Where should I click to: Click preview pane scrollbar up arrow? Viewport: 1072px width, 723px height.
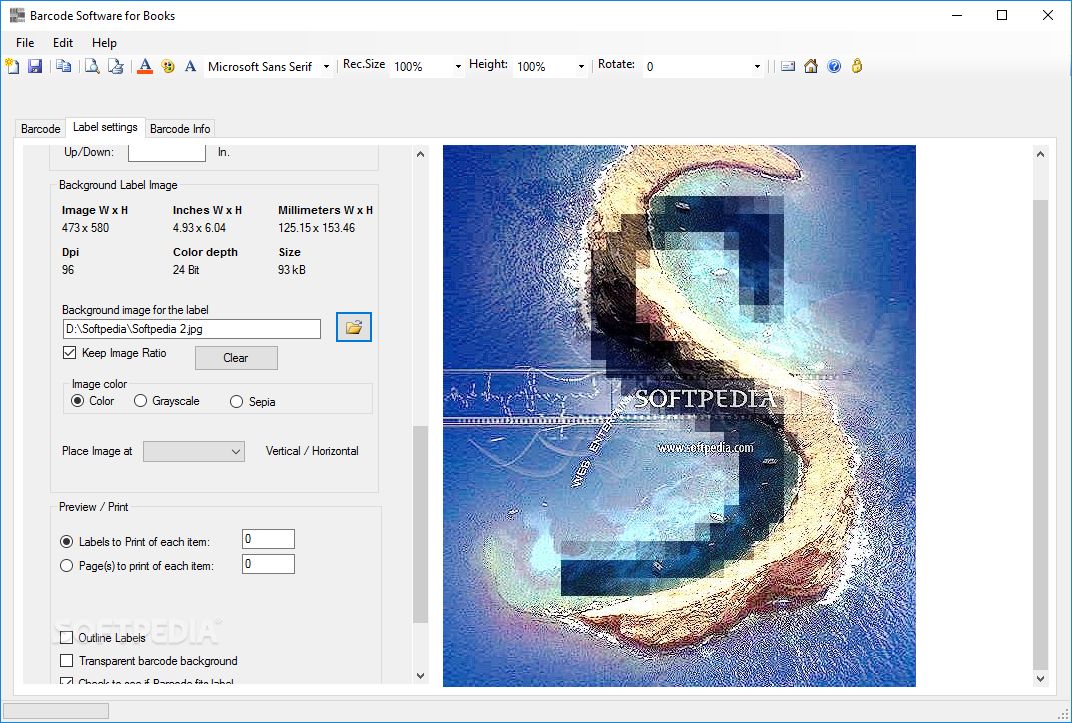pyautogui.click(x=1040, y=154)
